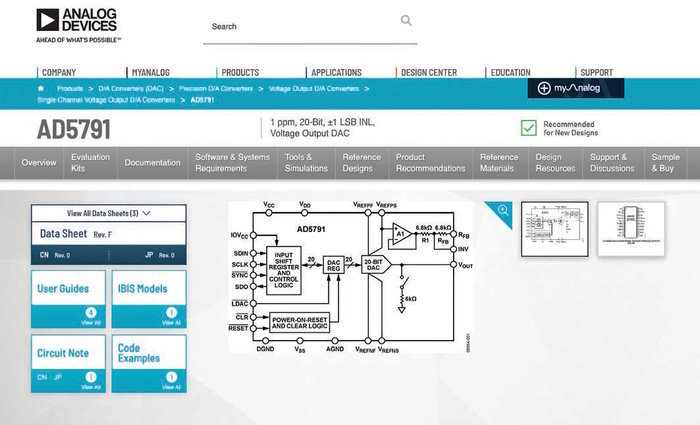Open the Reference Materials tab
This screenshot has width=700, height=425.
pyautogui.click(x=499, y=162)
